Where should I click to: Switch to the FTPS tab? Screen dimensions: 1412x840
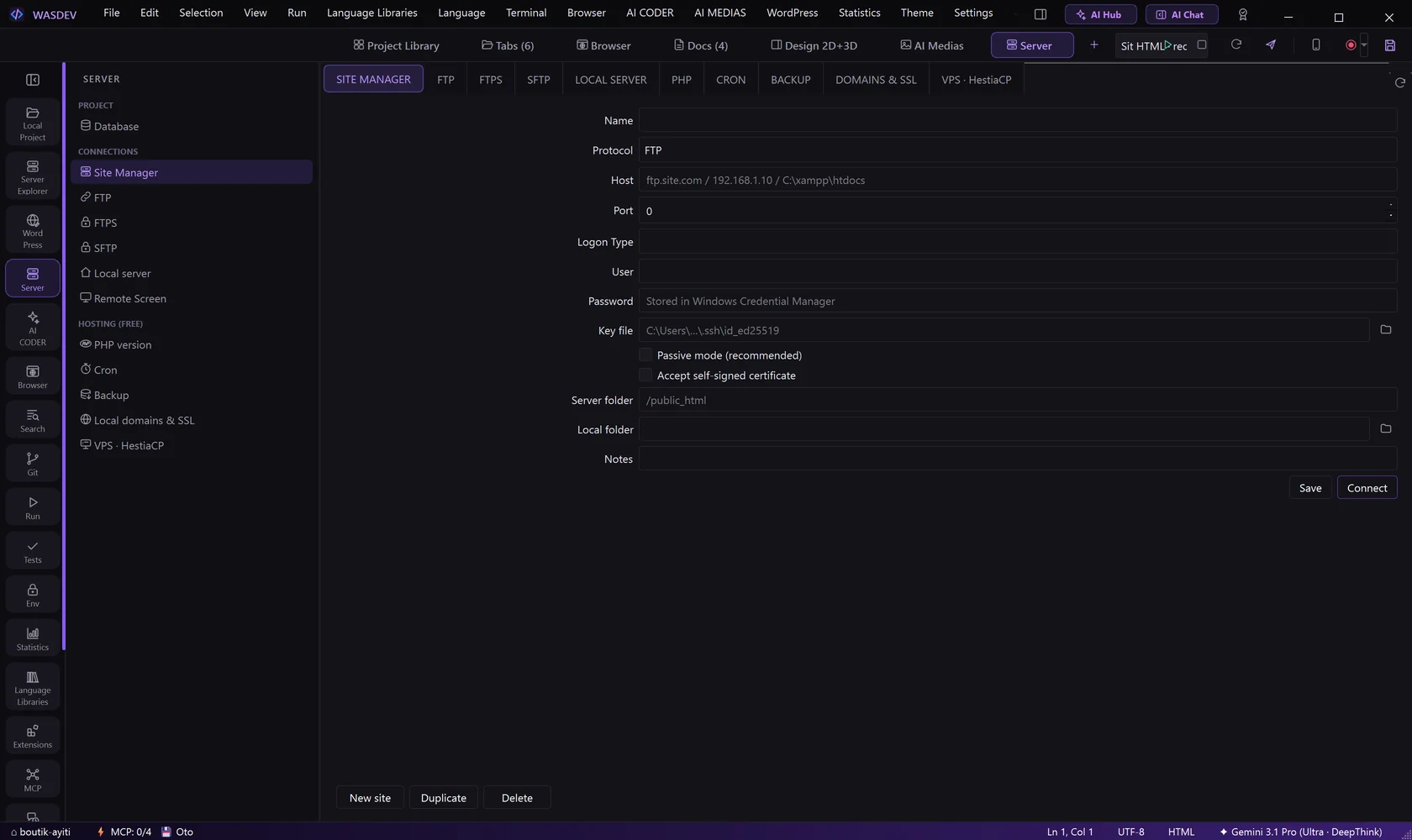491,80
